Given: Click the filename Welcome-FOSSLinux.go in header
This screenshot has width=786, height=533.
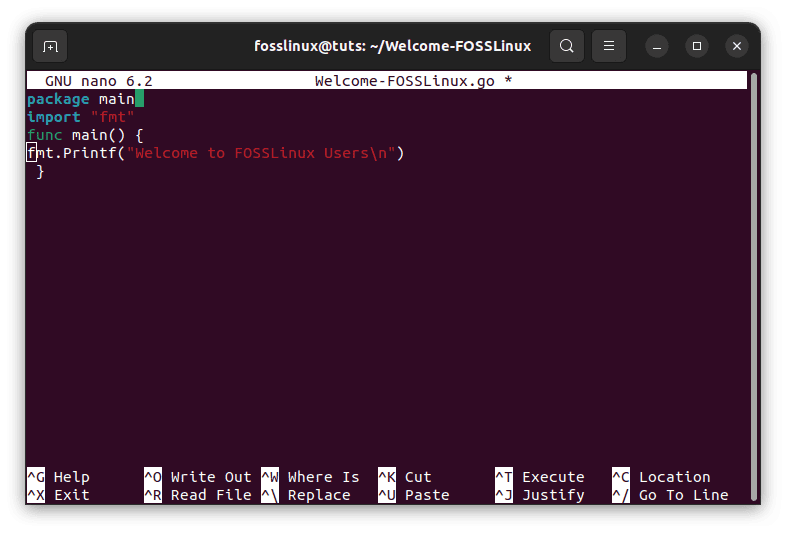Looking at the screenshot, I should click(405, 81).
